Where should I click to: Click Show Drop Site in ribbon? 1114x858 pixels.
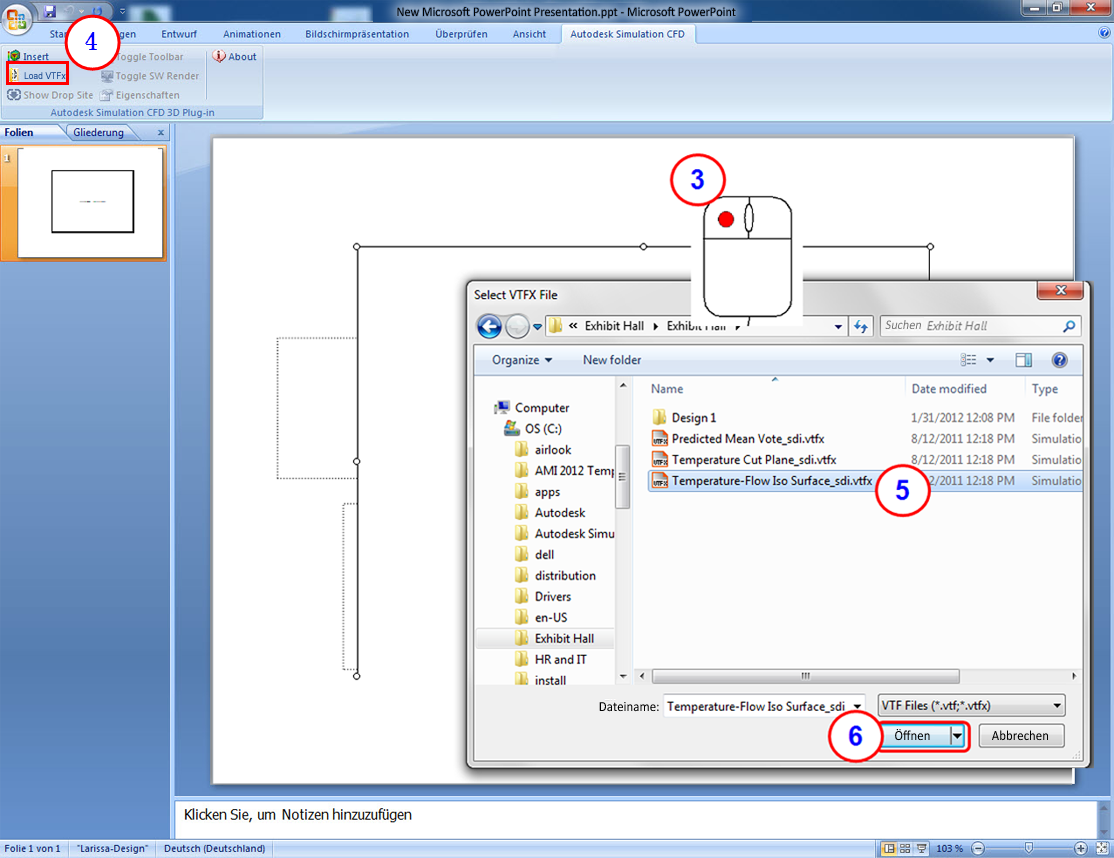50,94
